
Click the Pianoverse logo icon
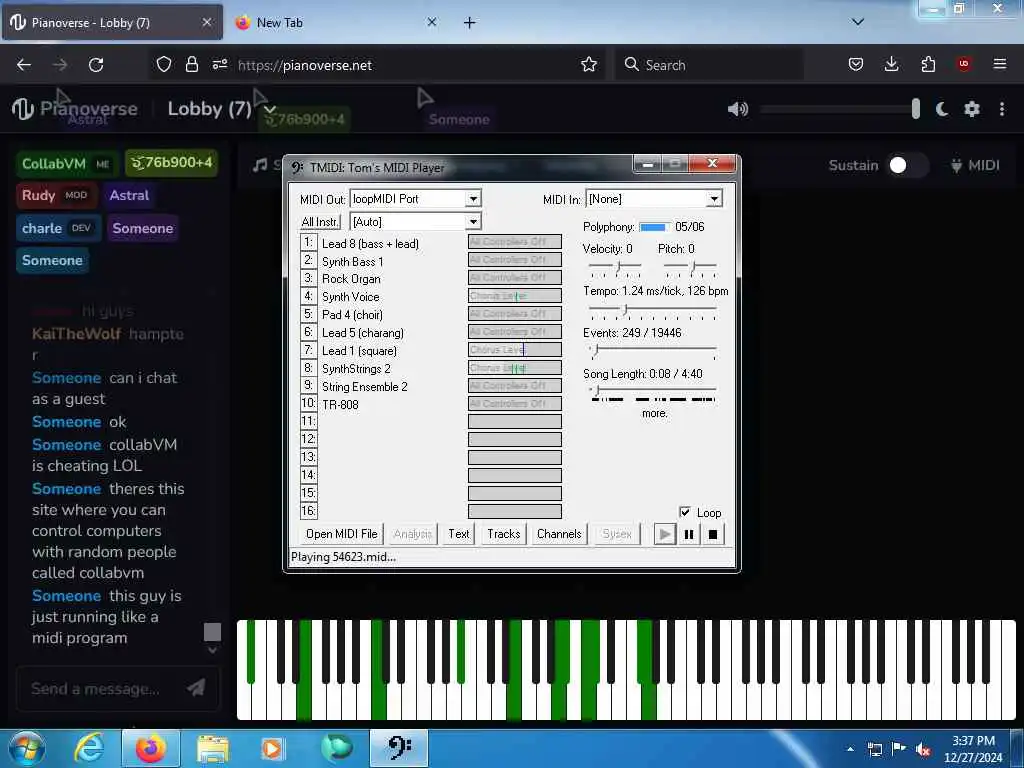pos(22,109)
